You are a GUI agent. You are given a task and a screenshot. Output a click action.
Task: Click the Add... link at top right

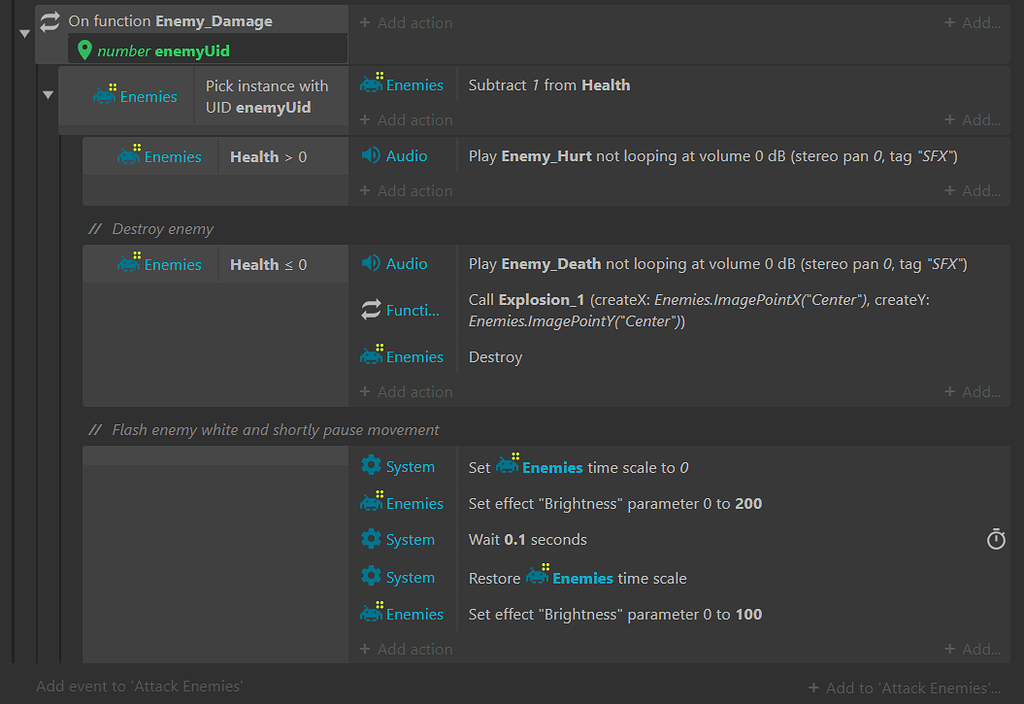[x=973, y=21]
